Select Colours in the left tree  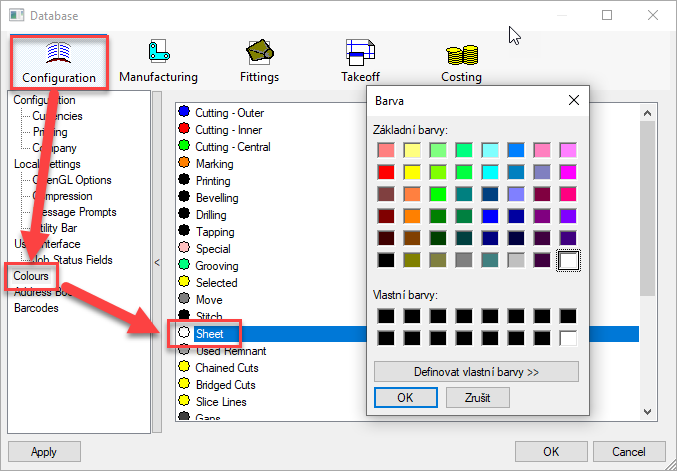(31, 275)
